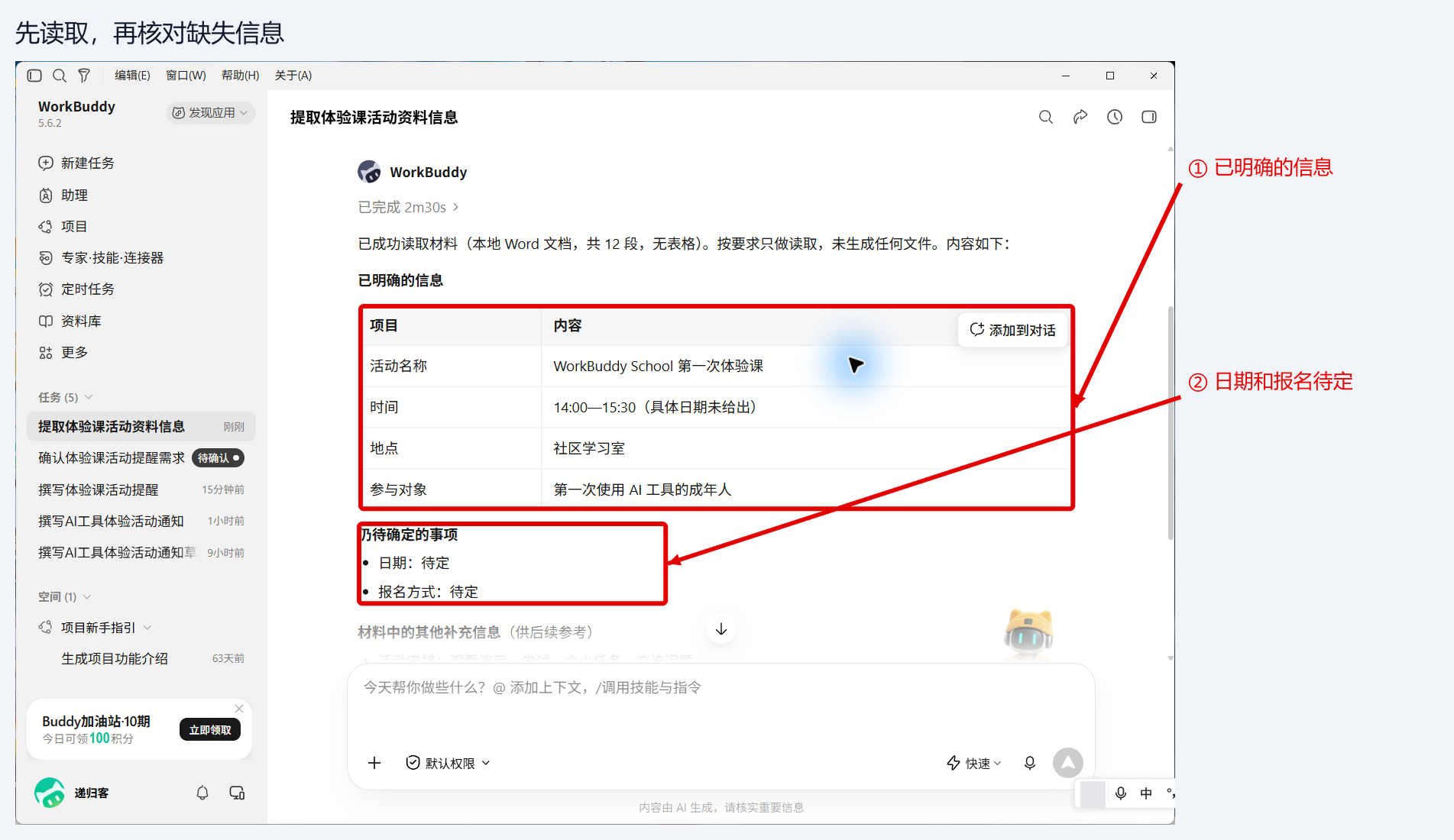Open the device chat icon beside bell
Viewport: 1454px width, 840px height.
237,793
